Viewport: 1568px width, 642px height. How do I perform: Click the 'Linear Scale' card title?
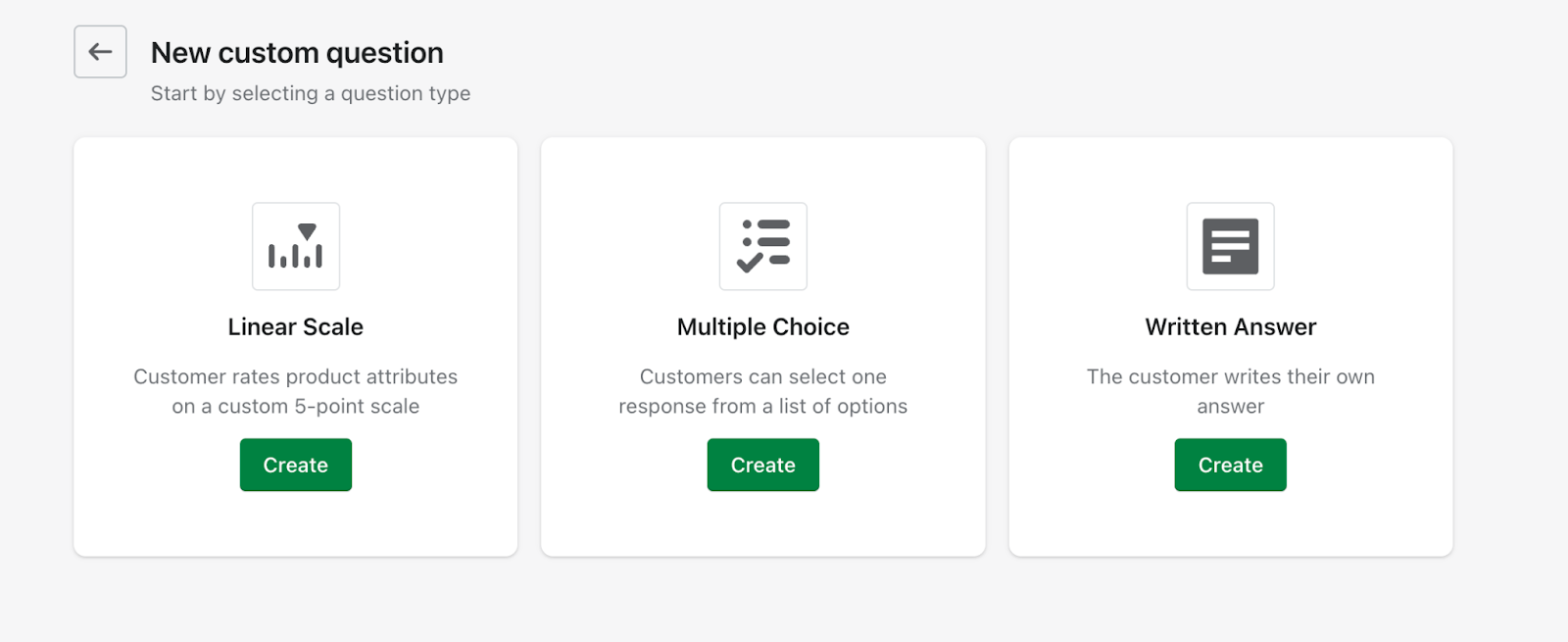pos(296,327)
